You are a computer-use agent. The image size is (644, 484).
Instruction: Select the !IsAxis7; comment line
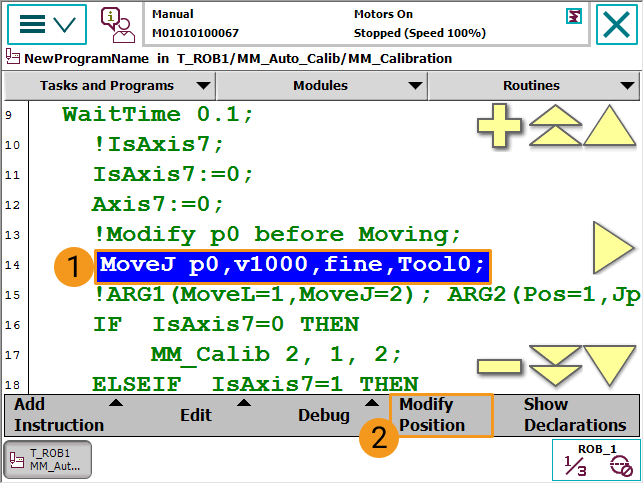[x=158, y=145]
